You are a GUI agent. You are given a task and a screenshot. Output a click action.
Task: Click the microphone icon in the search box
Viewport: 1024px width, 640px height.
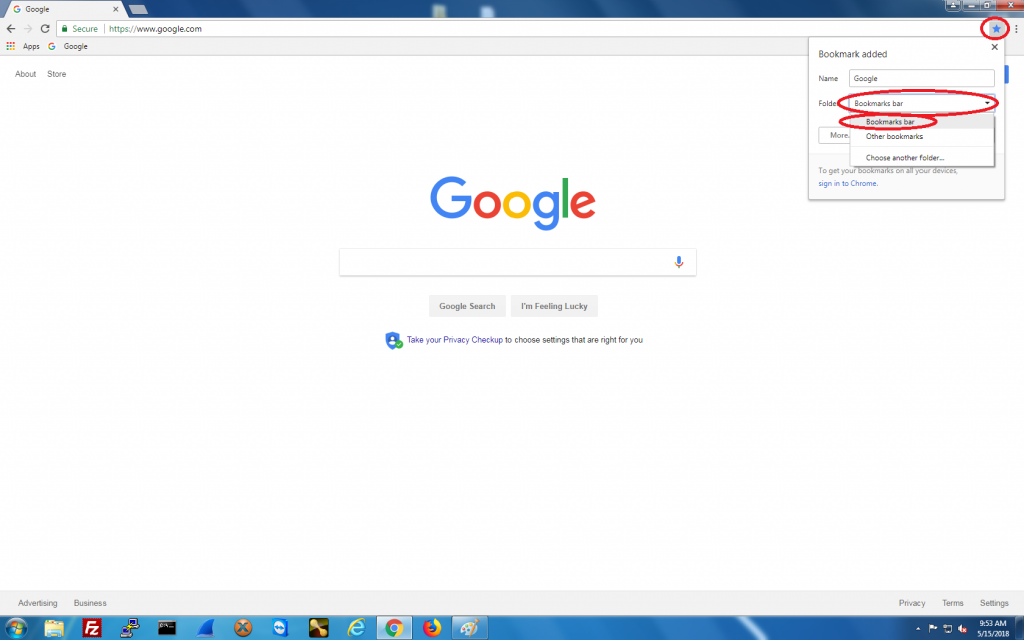pos(679,261)
